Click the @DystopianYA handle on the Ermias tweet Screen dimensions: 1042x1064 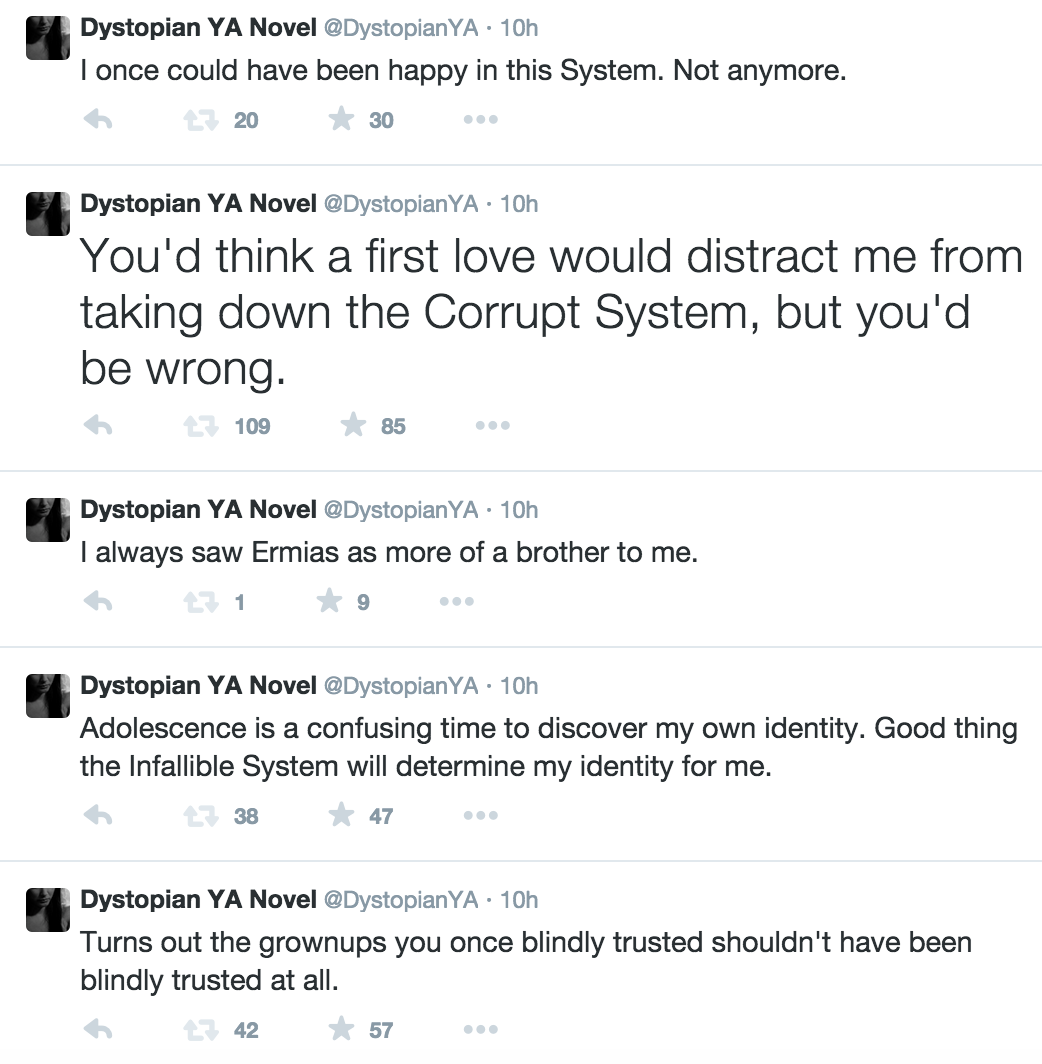pos(401,510)
